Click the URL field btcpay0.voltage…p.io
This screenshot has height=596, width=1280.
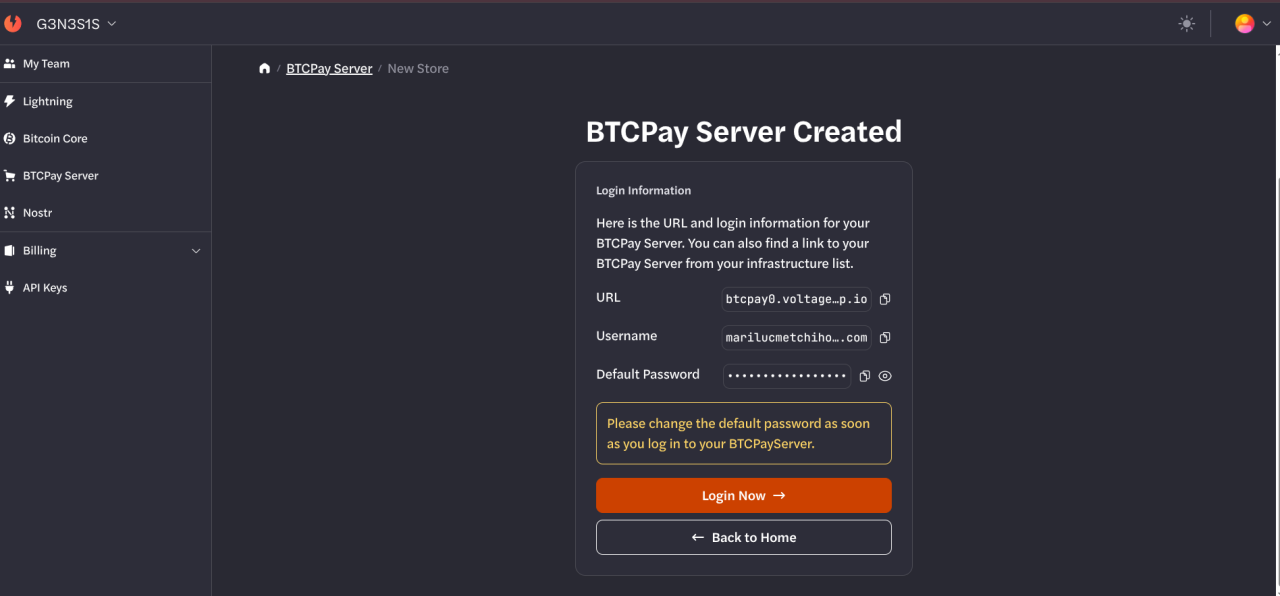[797, 299]
